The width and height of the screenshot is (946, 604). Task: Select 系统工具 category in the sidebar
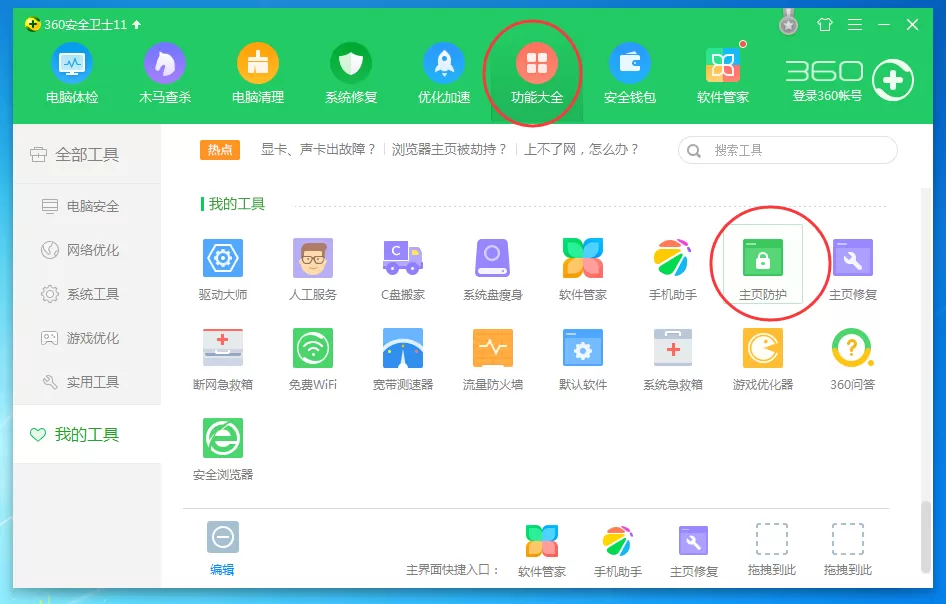[87, 294]
